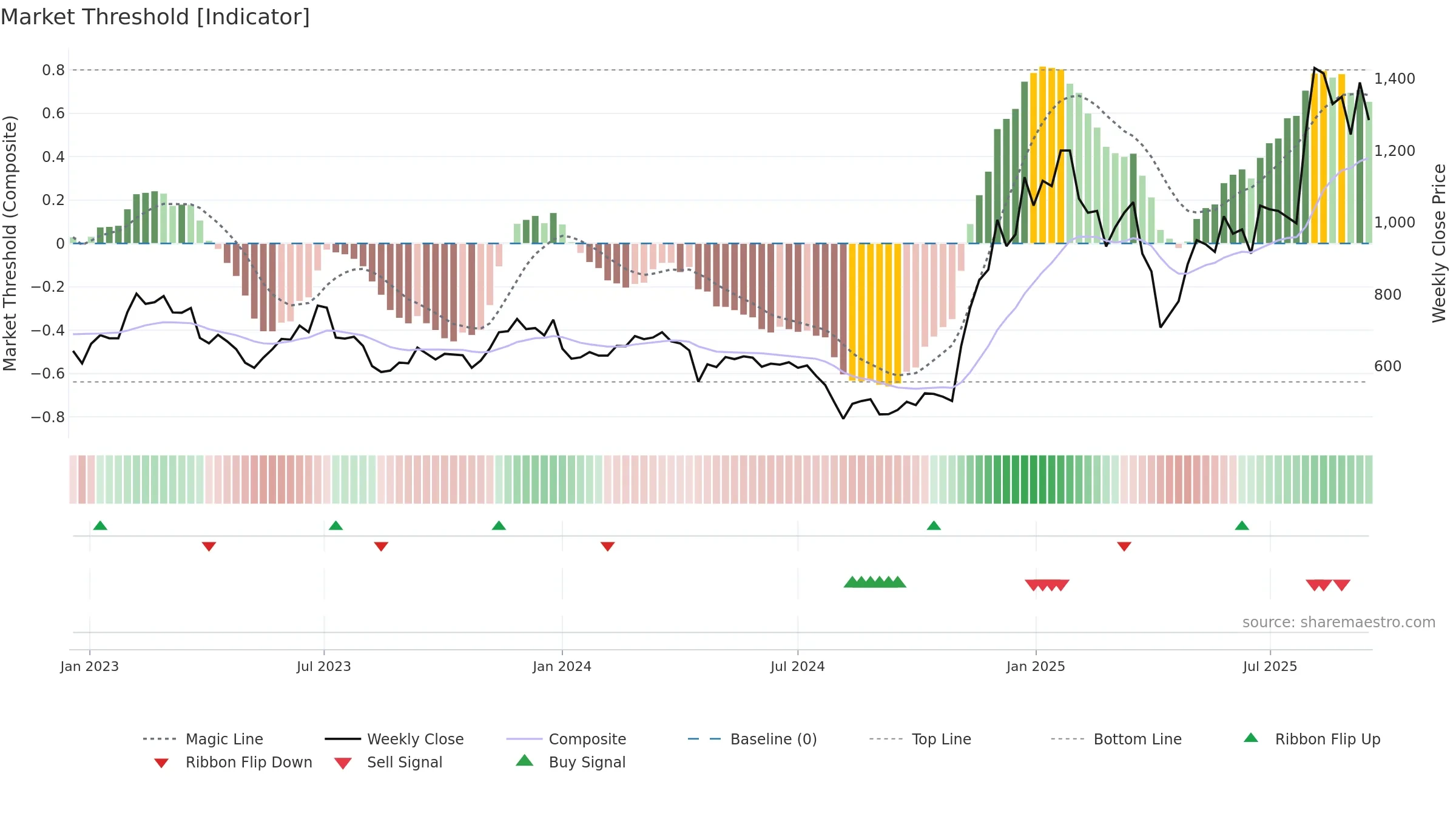Click the Jan 2025 x-axis label

(x=1036, y=666)
